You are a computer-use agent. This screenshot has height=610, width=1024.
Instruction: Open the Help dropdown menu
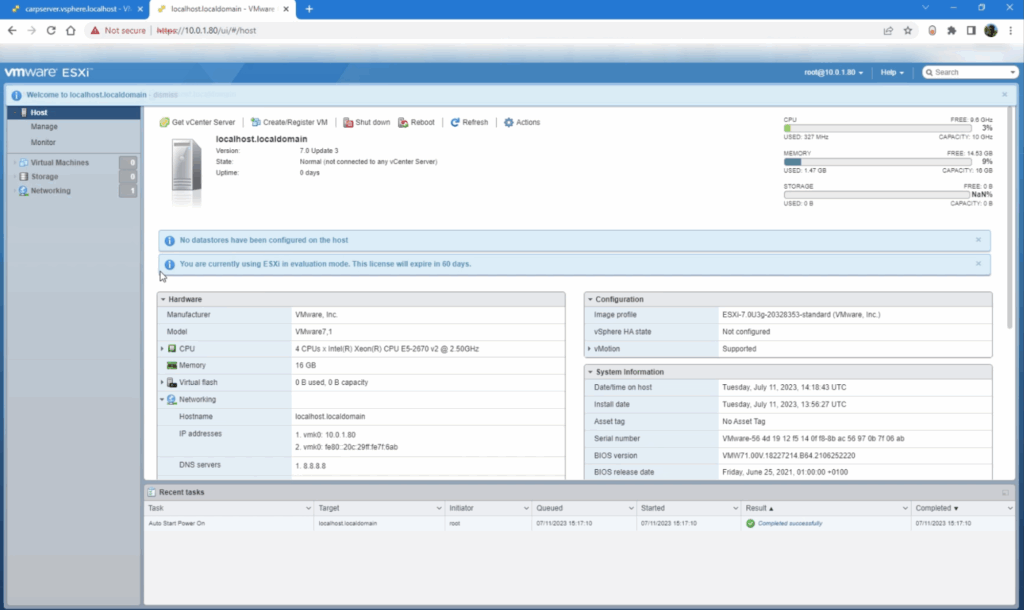click(892, 72)
